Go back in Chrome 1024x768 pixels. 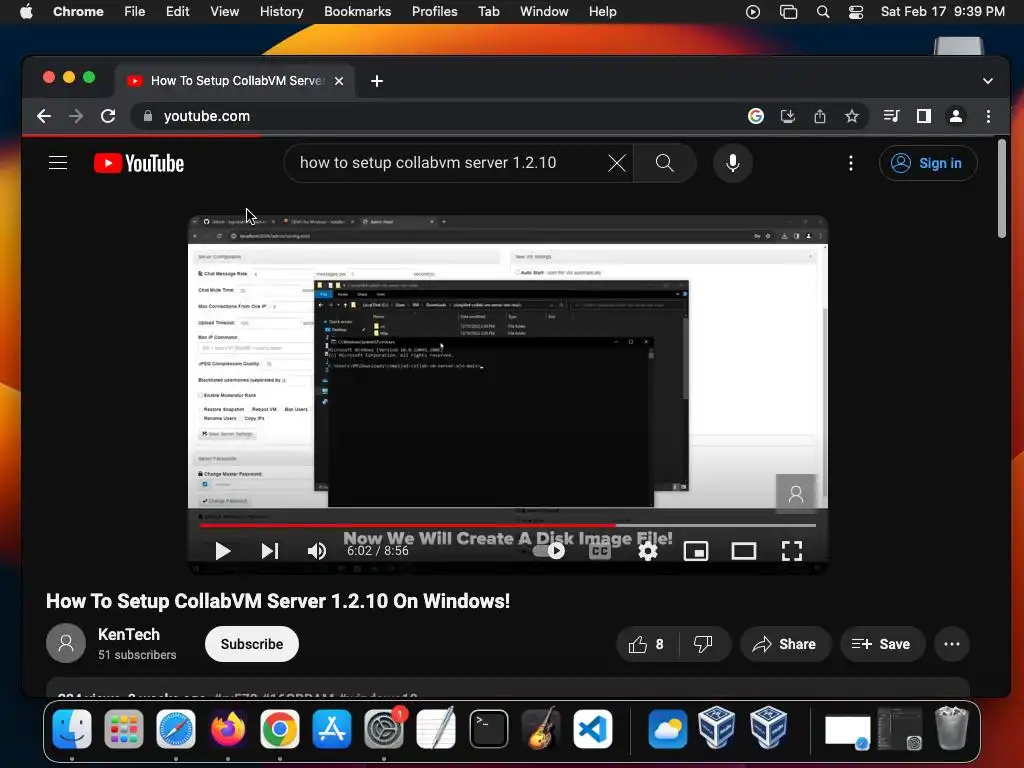(x=44, y=116)
